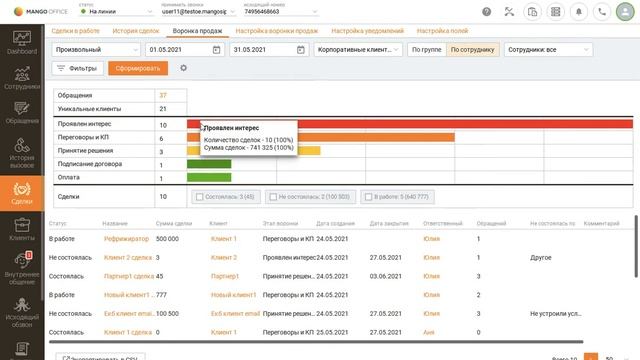
Task: Open Настройка полей tab
Action: tap(442, 31)
